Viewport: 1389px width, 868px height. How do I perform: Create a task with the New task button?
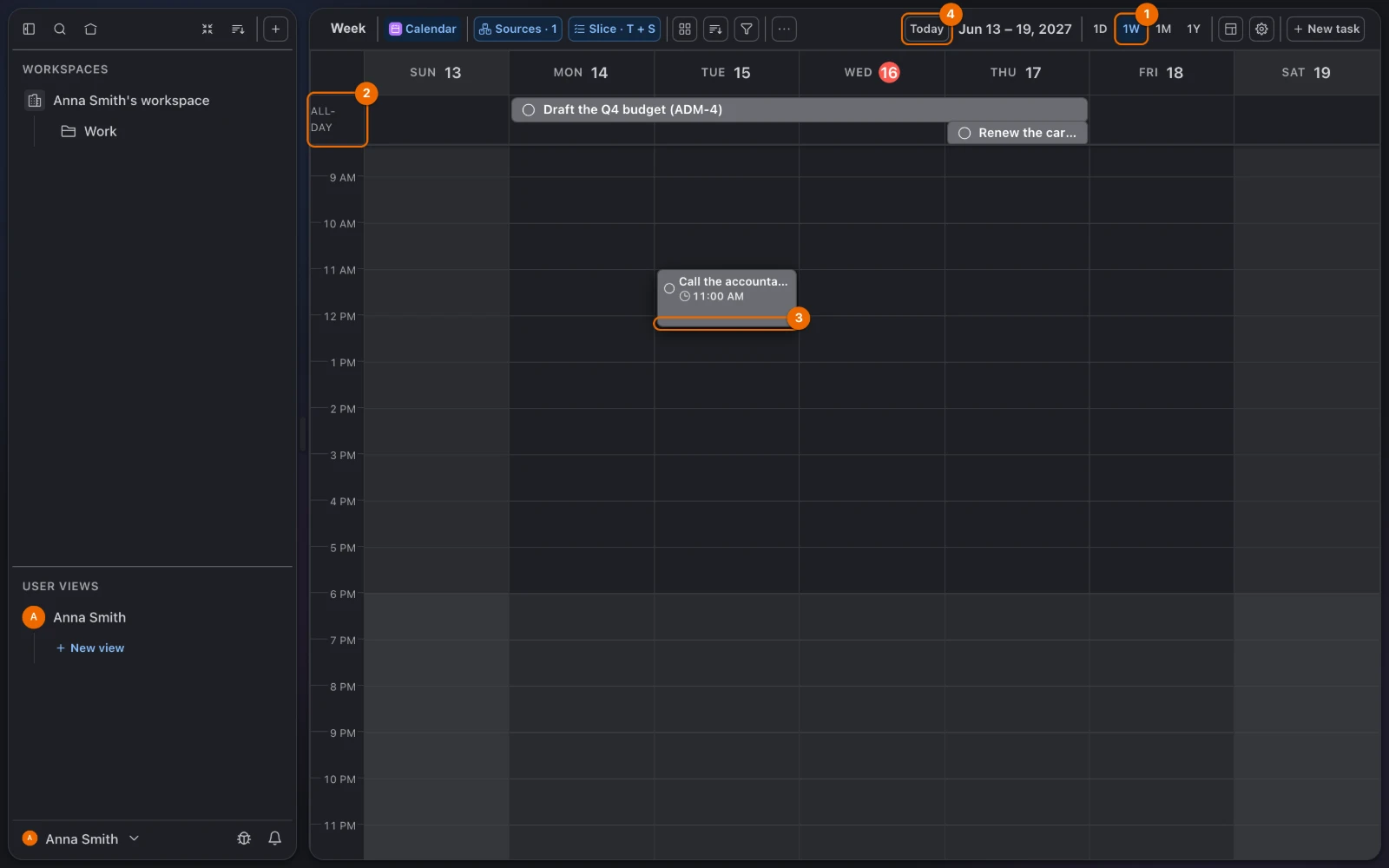point(1326,29)
